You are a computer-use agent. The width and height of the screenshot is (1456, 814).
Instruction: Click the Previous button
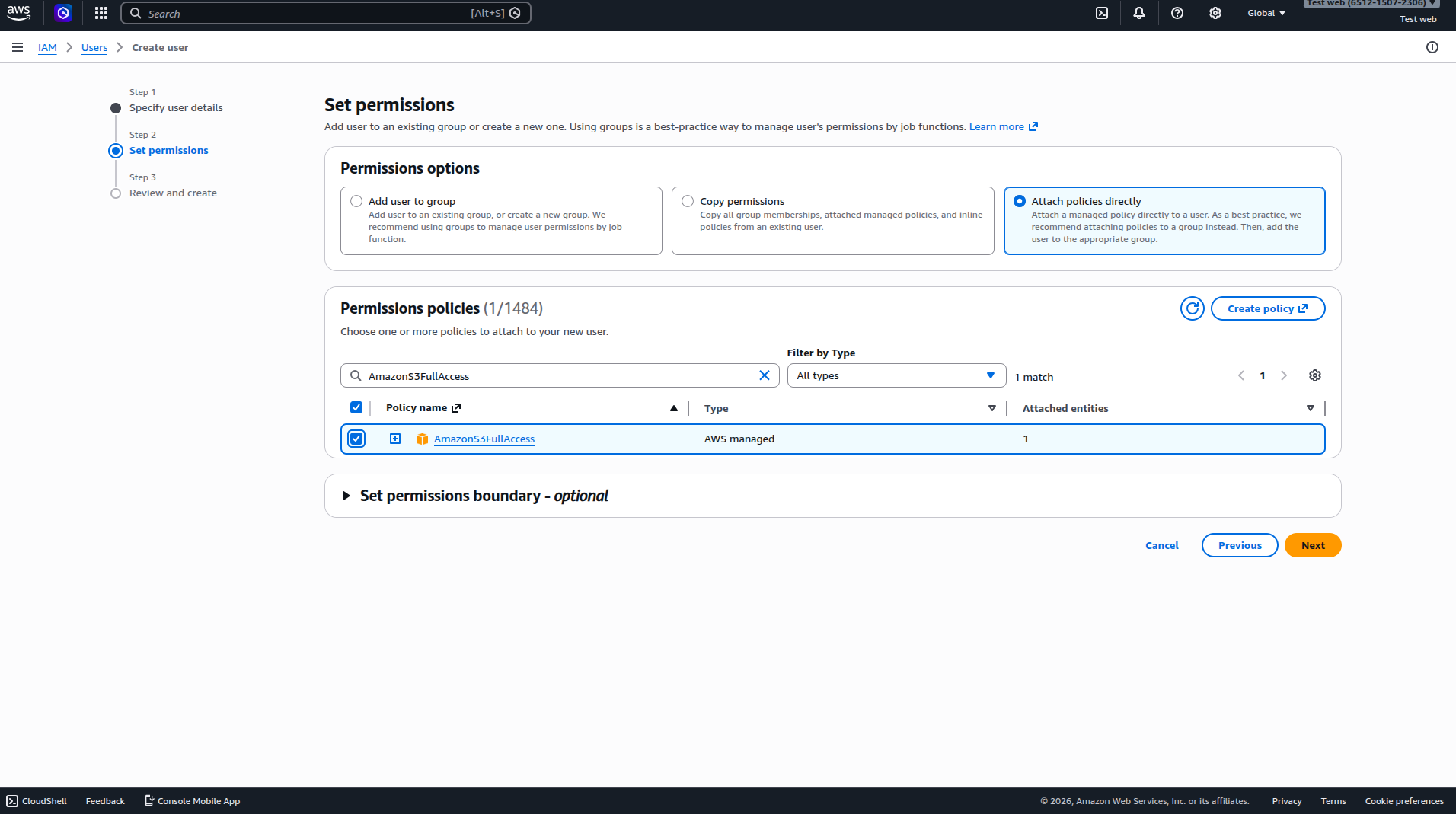coord(1240,545)
